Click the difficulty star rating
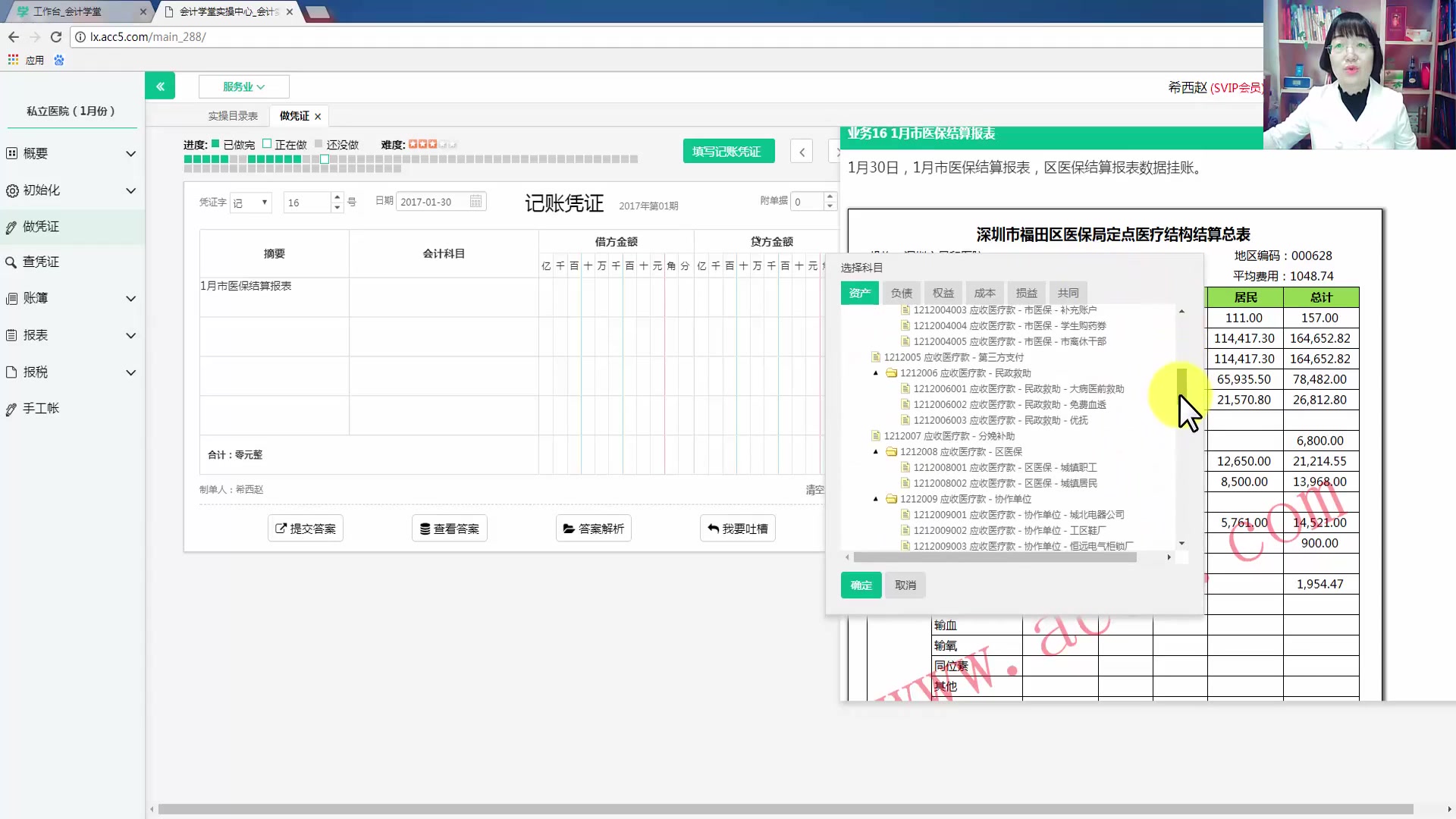This screenshot has height=819, width=1456. [x=432, y=144]
